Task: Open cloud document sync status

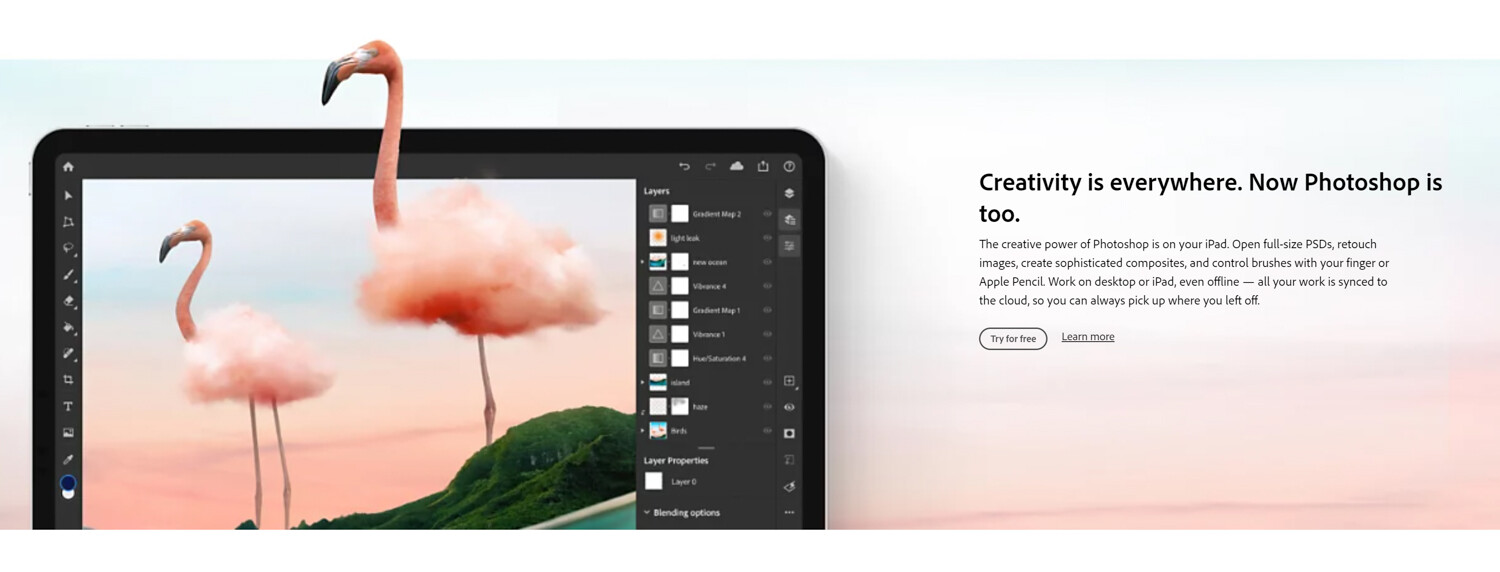Action: (x=737, y=166)
